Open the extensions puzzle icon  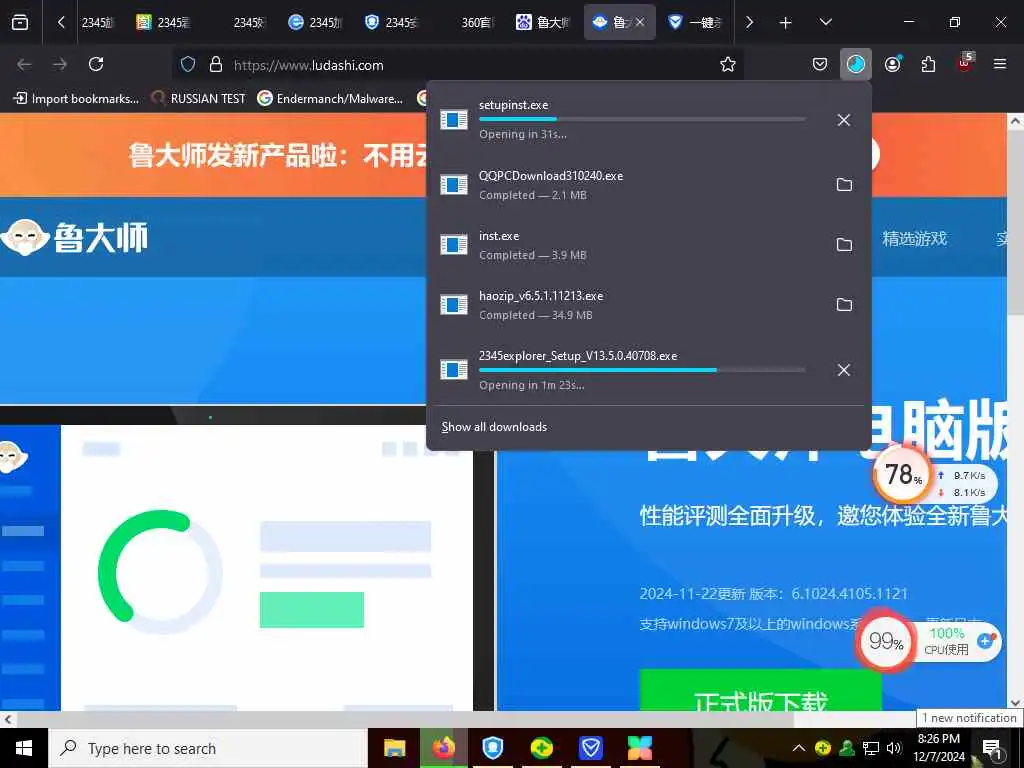pyautogui.click(x=928, y=64)
